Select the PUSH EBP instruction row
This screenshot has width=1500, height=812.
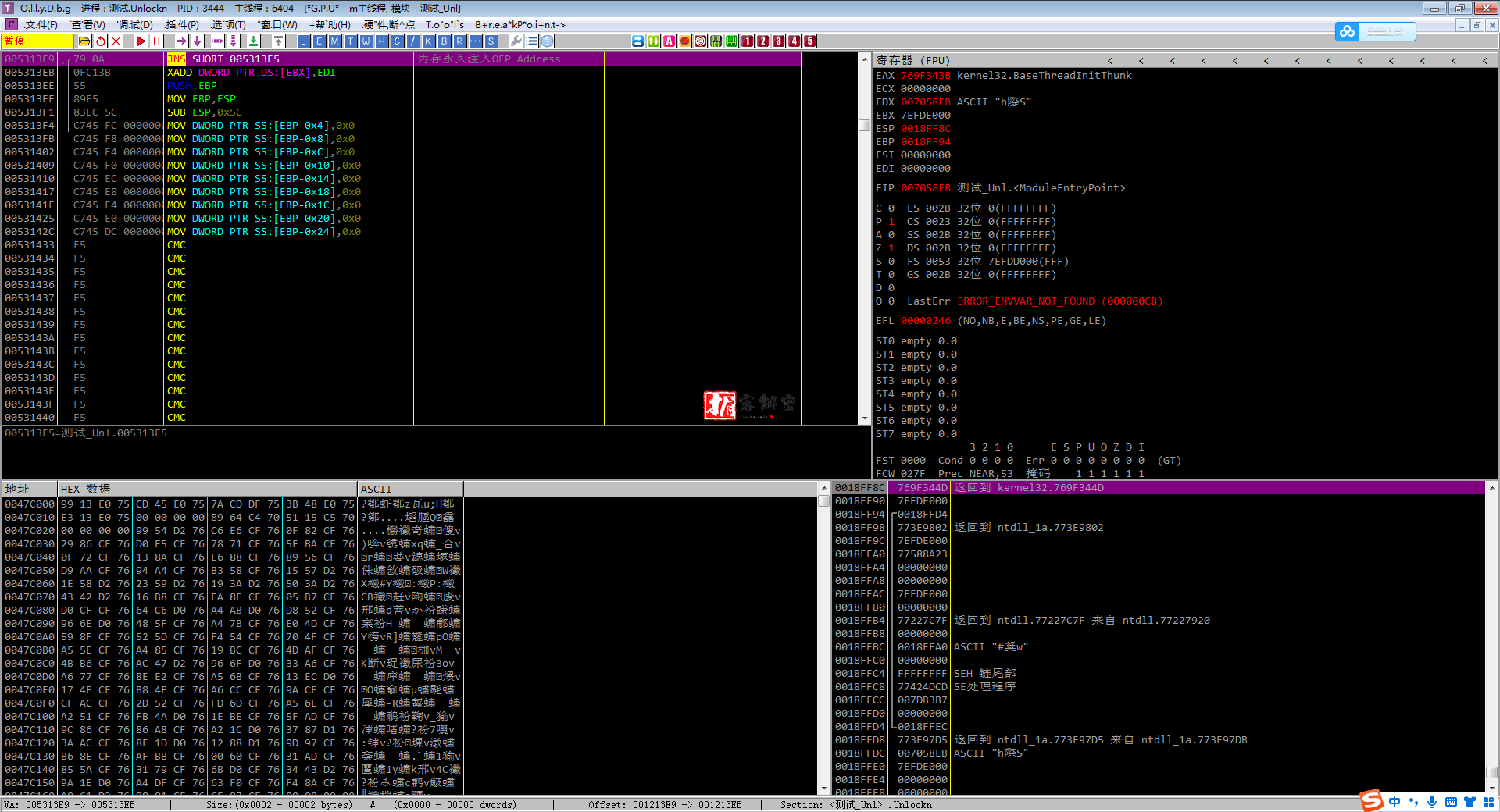(402, 86)
